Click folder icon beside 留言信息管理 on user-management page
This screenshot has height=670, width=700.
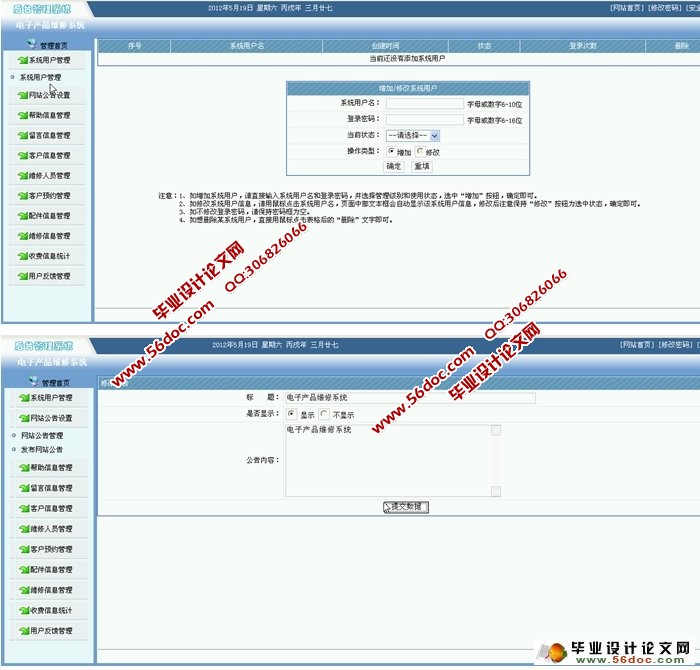coord(23,135)
